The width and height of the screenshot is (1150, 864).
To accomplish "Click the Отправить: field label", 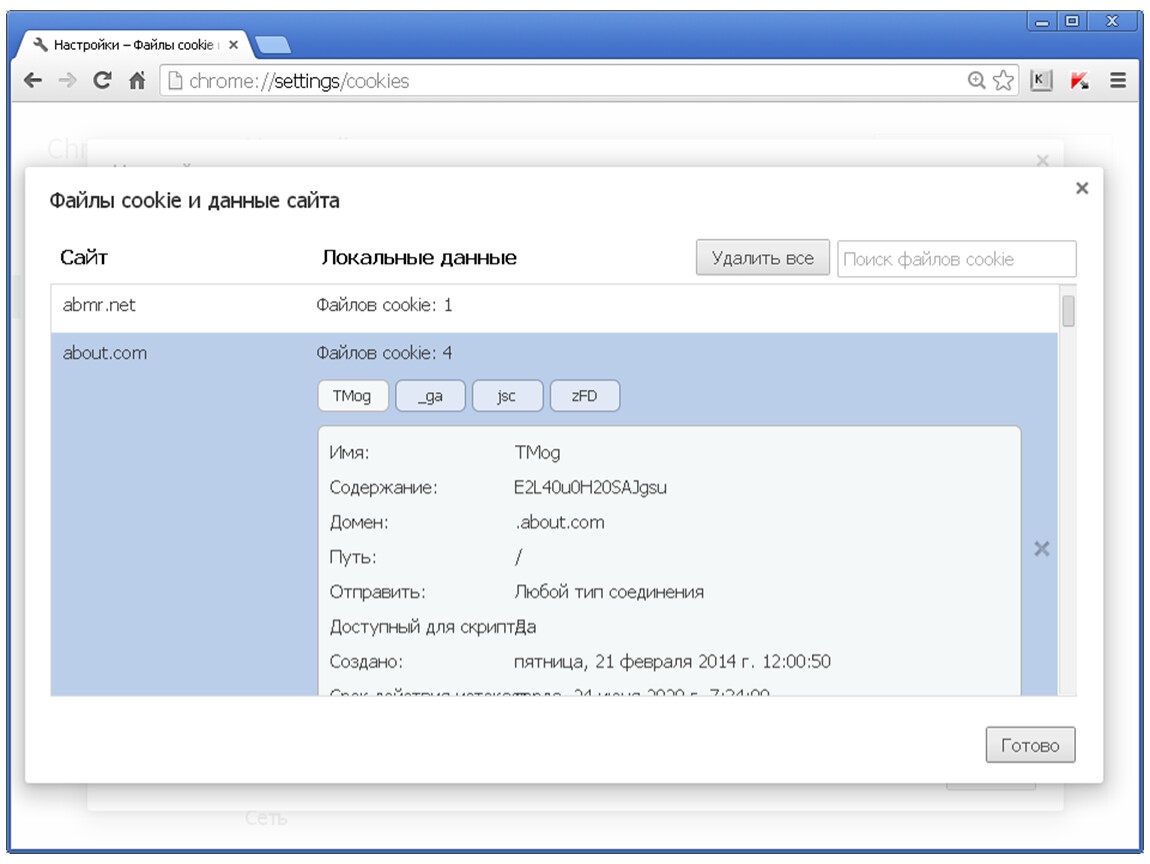I will tap(377, 592).
